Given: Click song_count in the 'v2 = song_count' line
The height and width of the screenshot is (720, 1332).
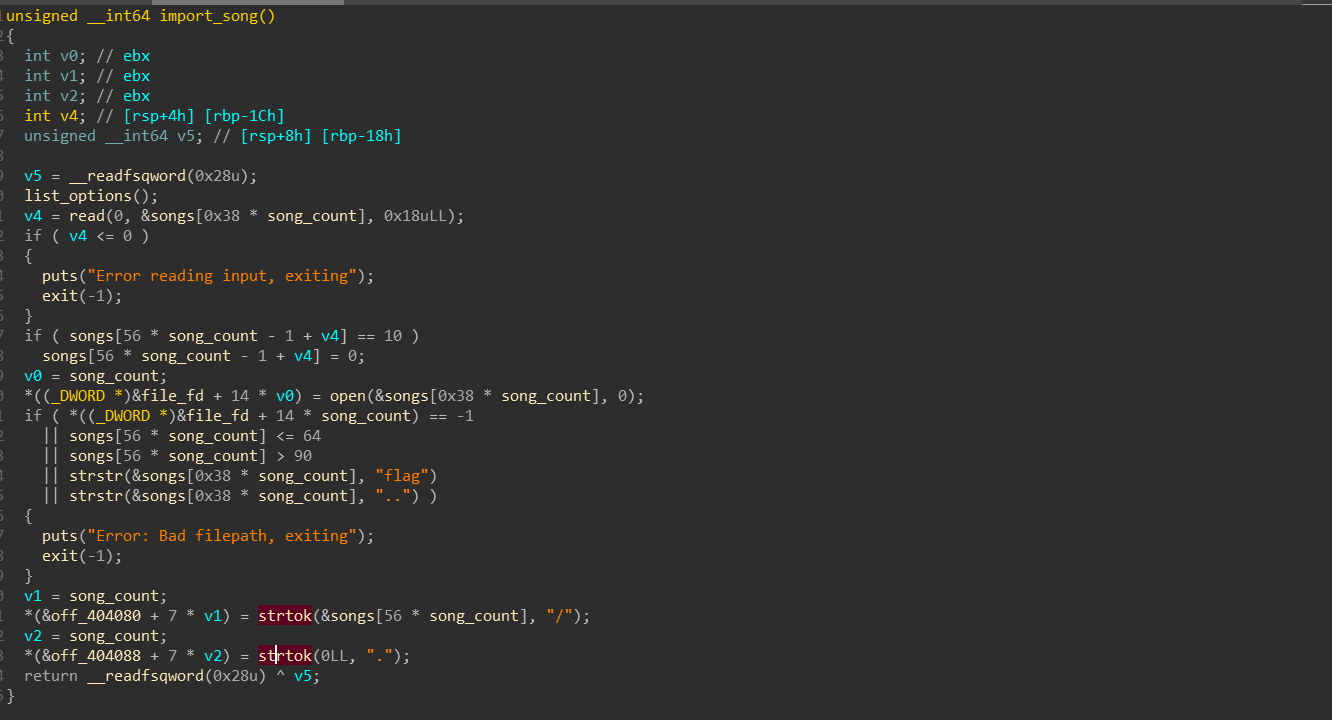Looking at the screenshot, I should click(114, 636).
